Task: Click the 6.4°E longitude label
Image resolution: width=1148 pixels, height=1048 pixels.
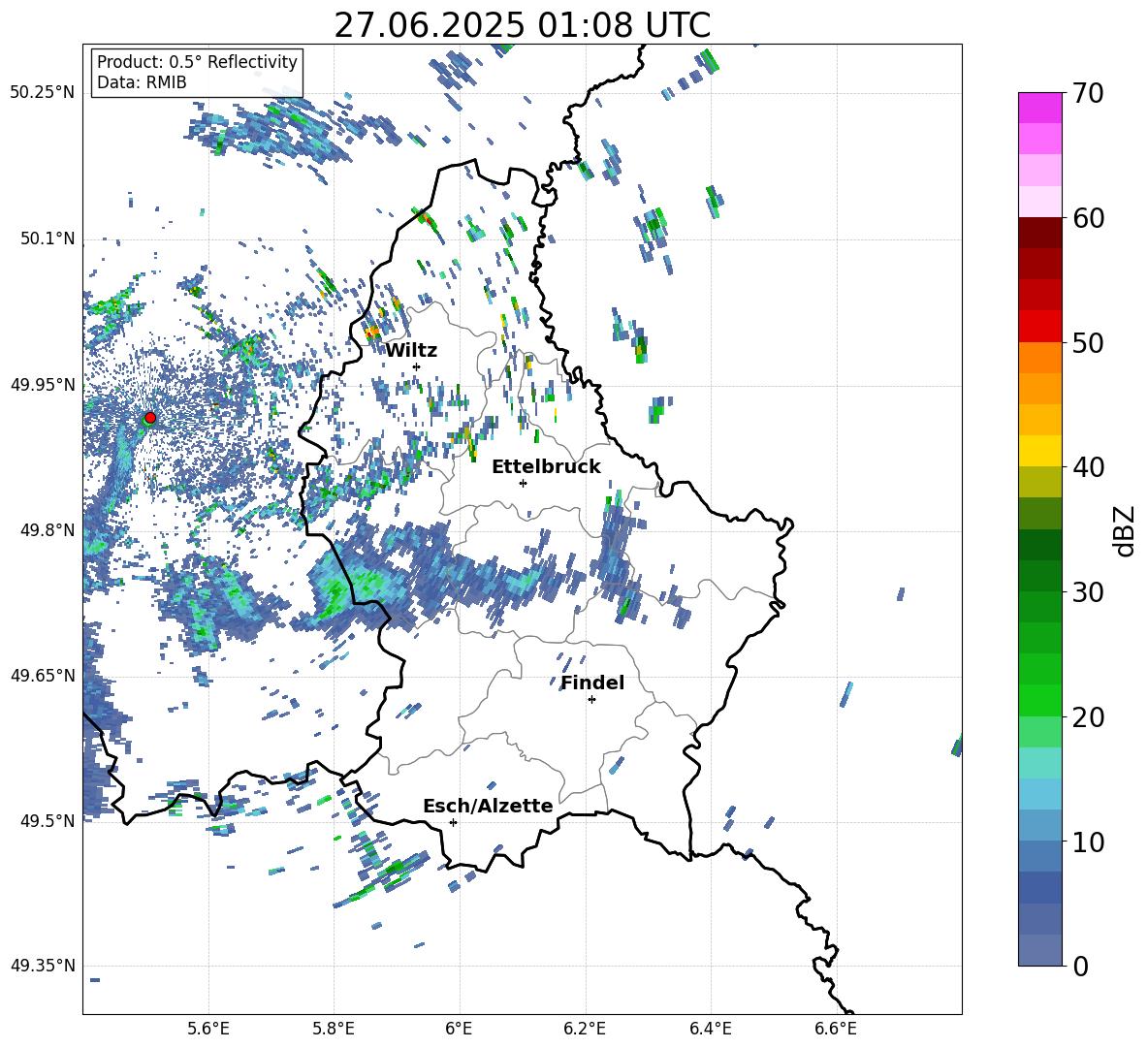Action: [x=710, y=1029]
